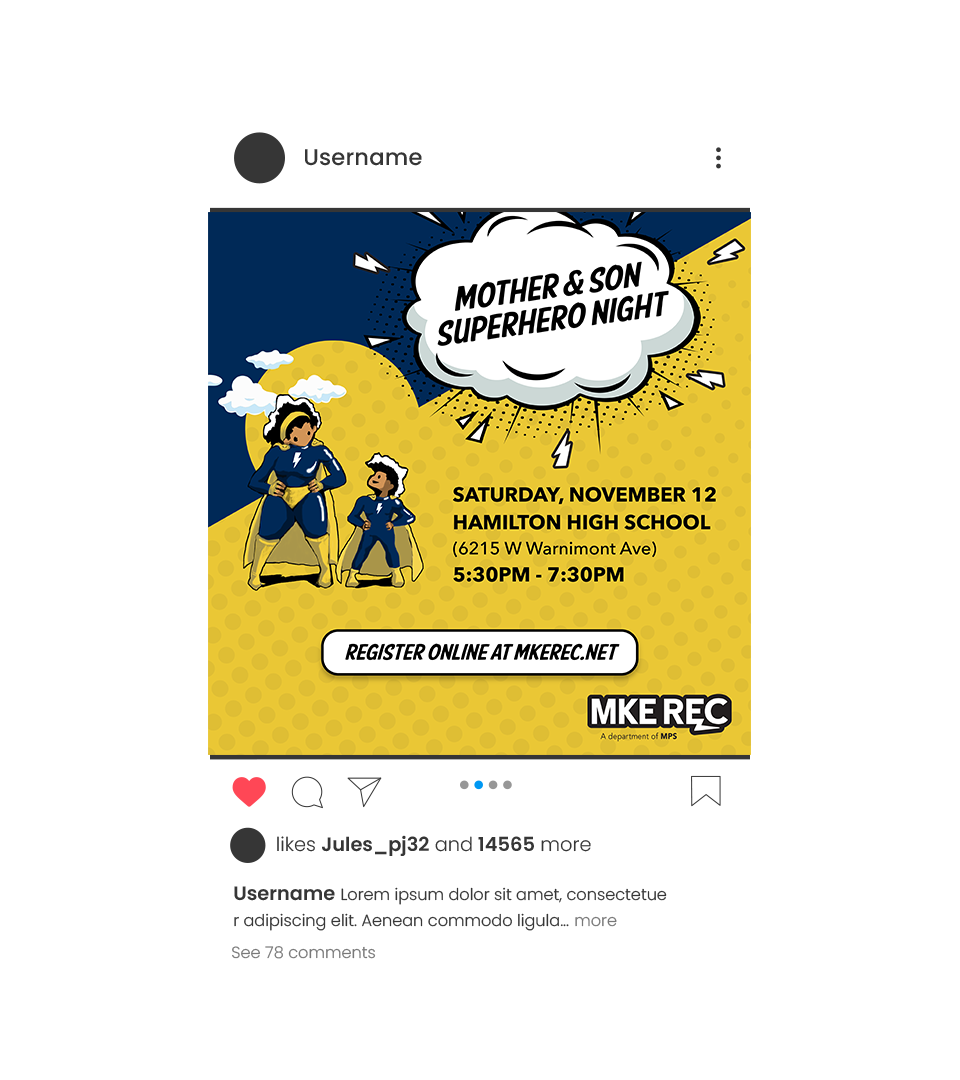The height and width of the screenshot is (1080, 960).
Task: Click the bold Username in caption
Action: 284,894
